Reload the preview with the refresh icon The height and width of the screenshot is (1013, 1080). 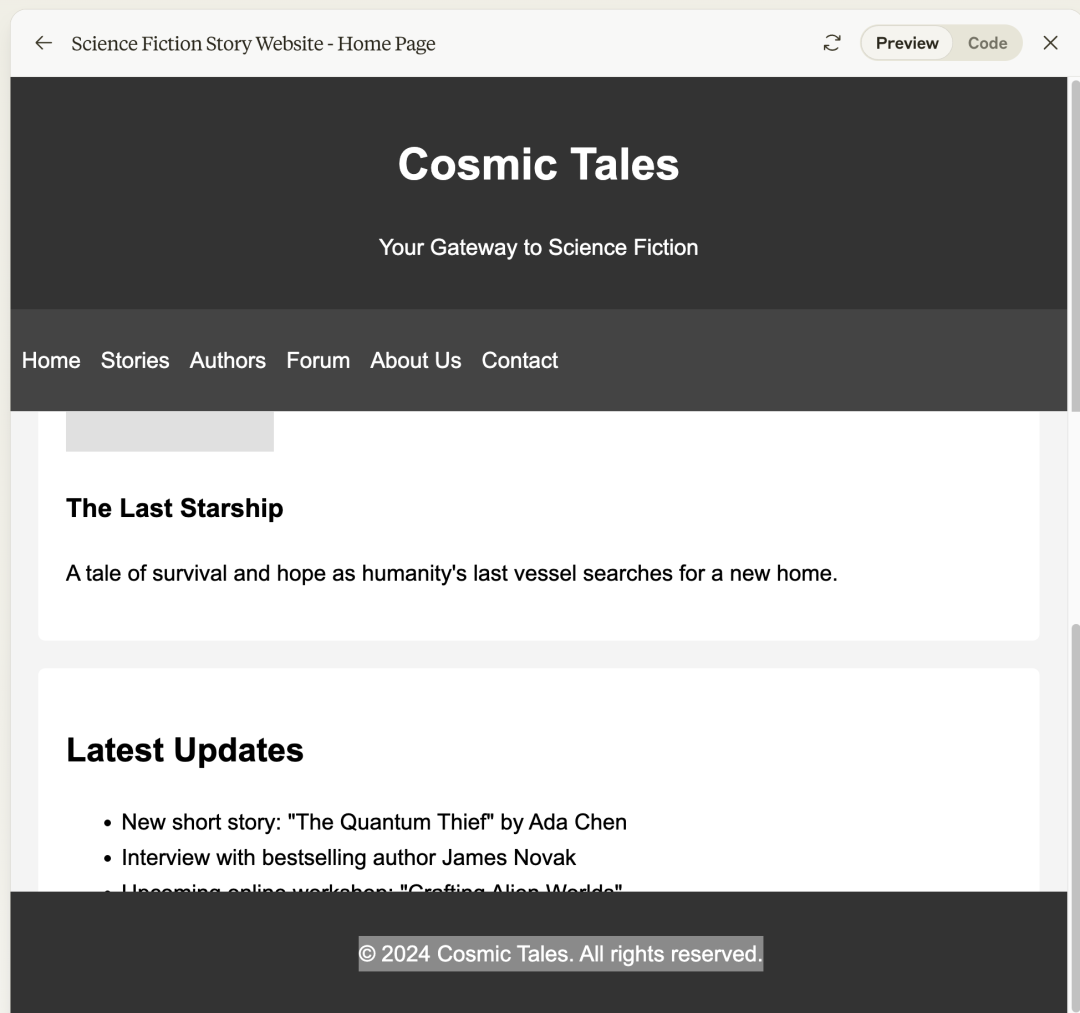pyautogui.click(x=831, y=43)
